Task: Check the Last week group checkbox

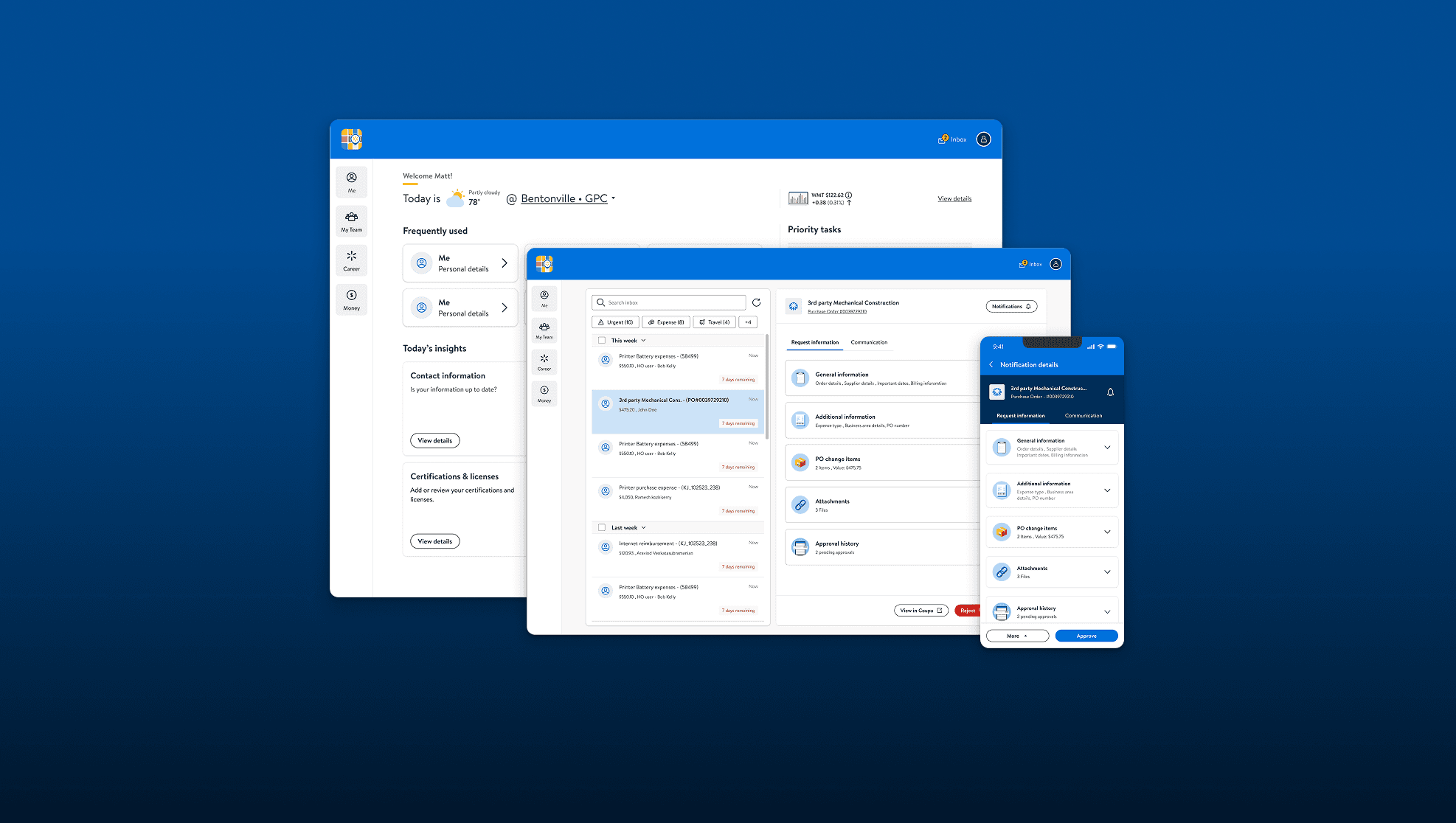Action: [602, 527]
